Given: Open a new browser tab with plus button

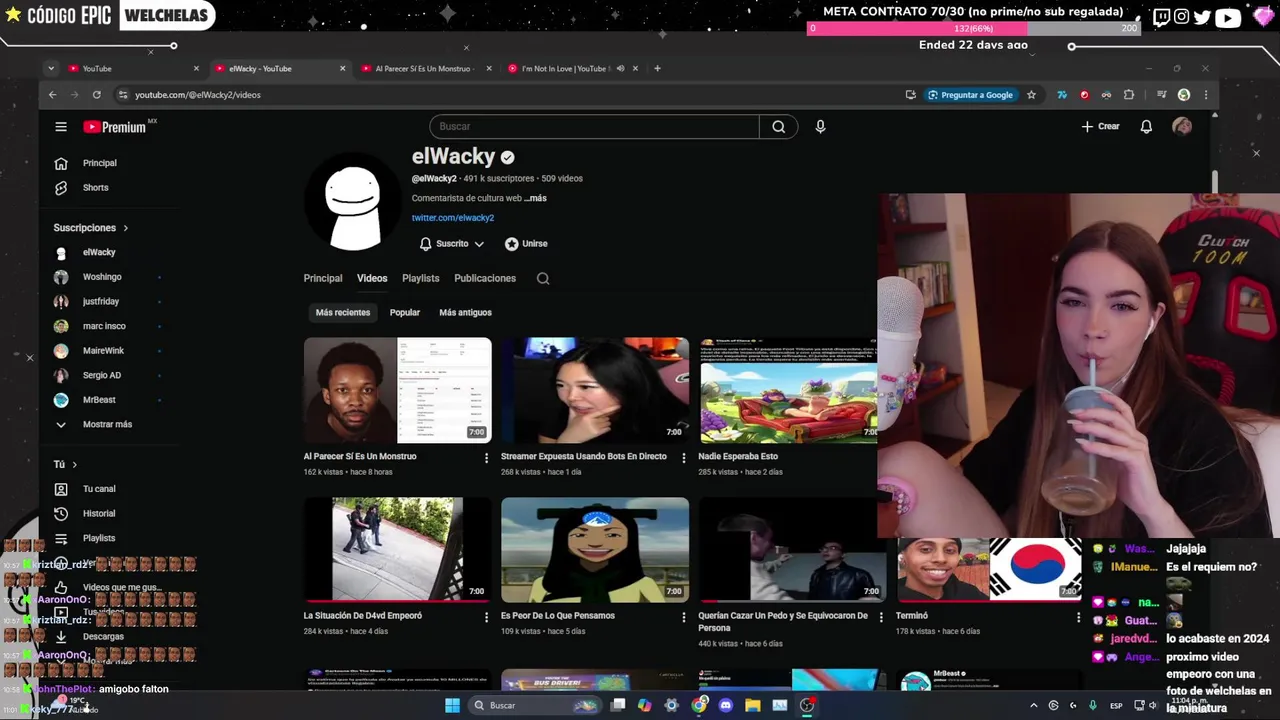Looking at the screenshot, I should click(x=657, y=69).
